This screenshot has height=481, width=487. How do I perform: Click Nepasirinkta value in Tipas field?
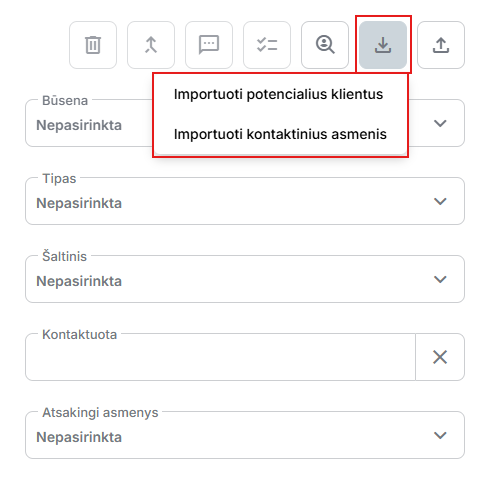79,203
